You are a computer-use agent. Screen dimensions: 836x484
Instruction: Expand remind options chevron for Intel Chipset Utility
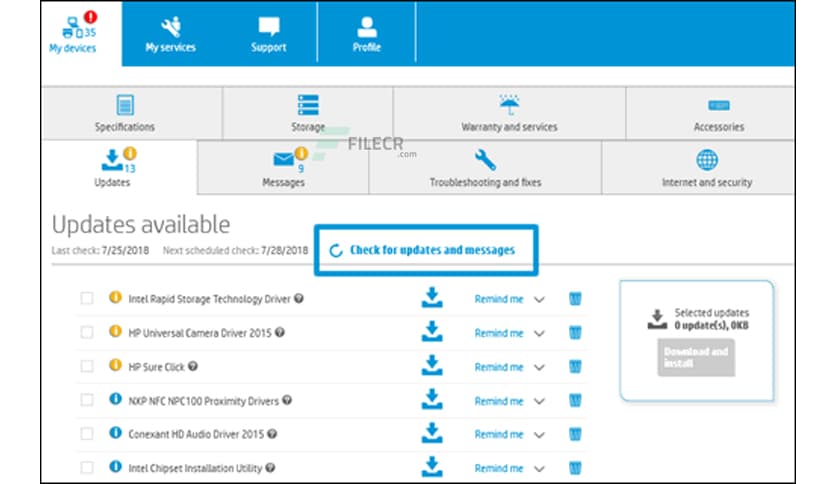click(540, 469)
